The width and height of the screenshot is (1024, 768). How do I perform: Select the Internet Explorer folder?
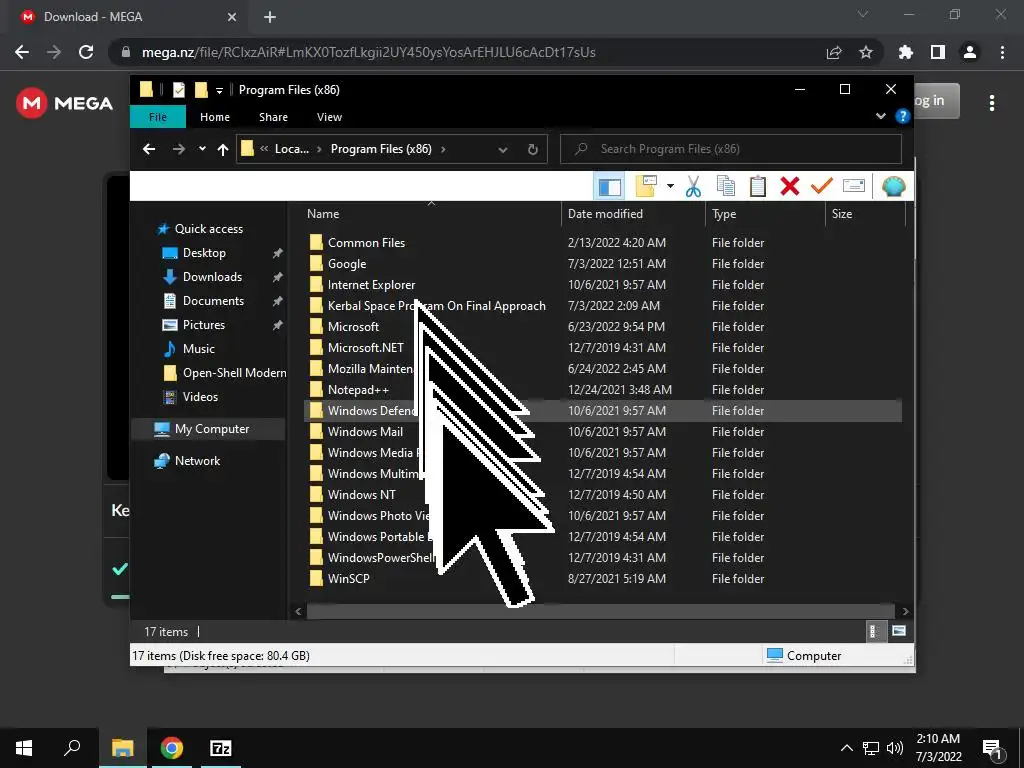(x=371, y=285)
